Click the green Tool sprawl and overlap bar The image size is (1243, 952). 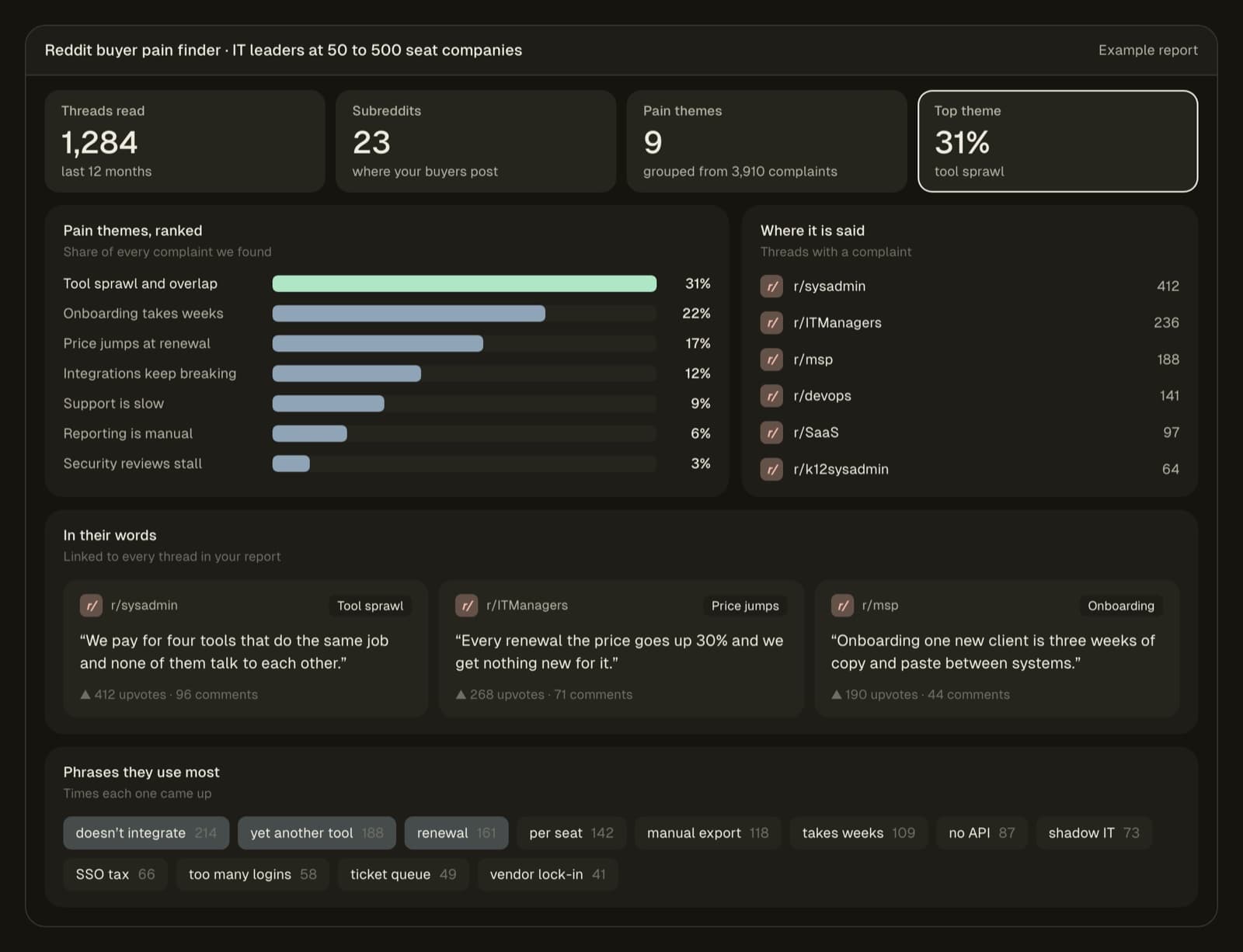point(465,283)
